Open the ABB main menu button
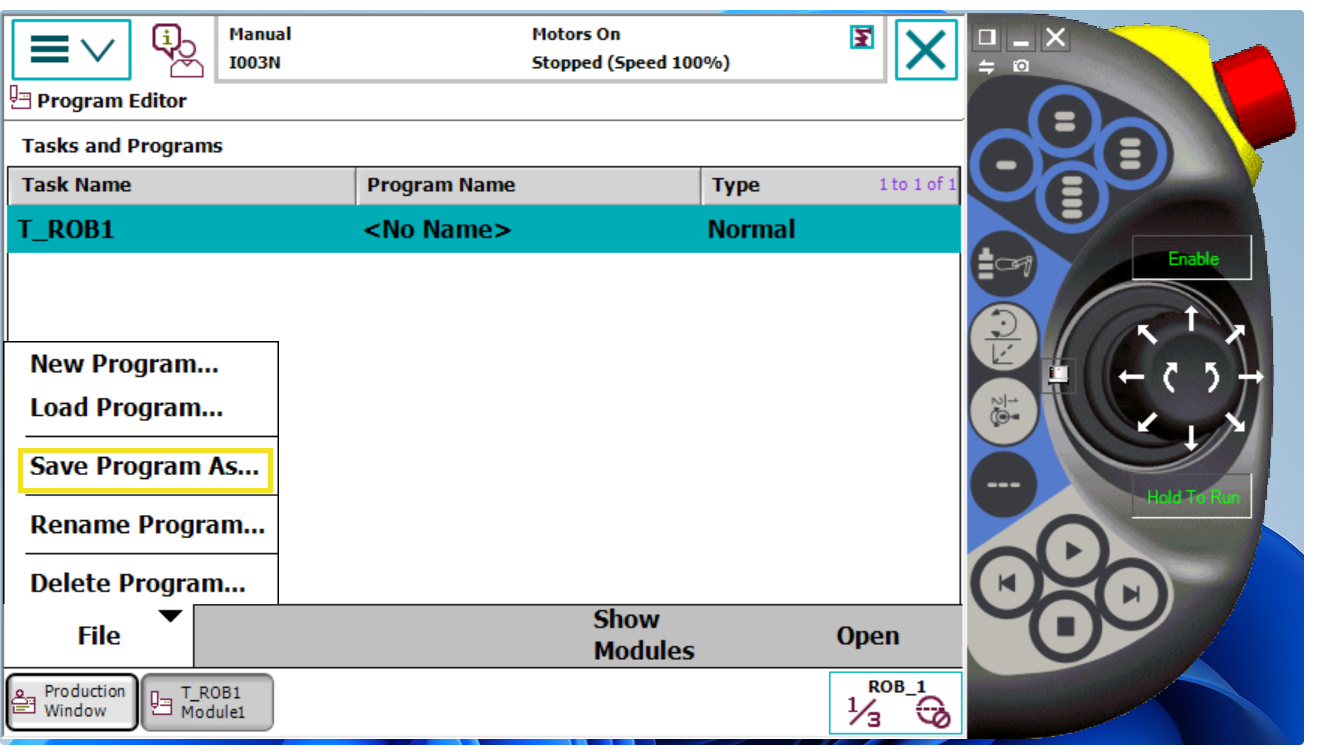The height and width of the screenshot is (755, 1324). [71, 49]
